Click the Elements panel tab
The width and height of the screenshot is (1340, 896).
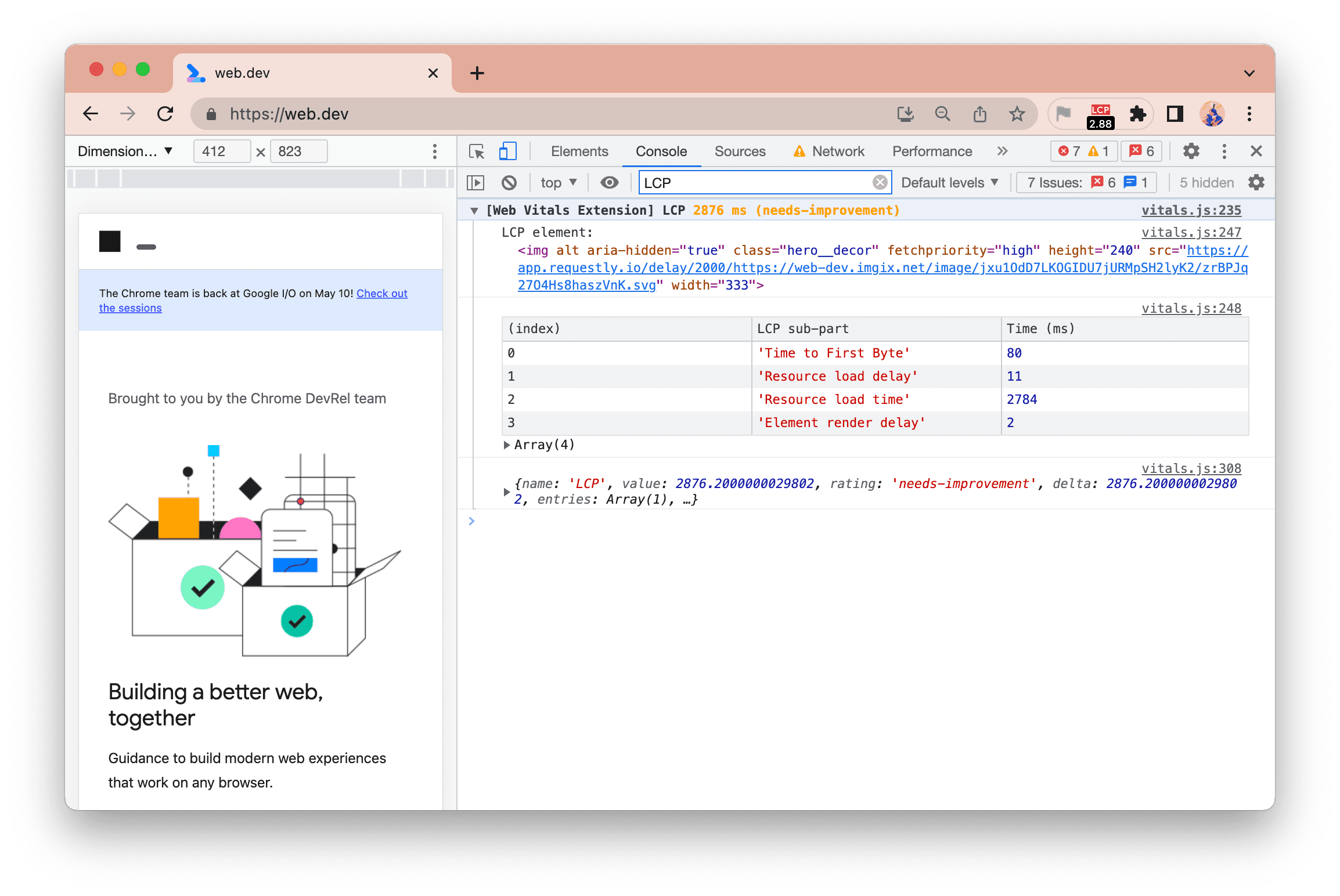pos(578,150)
